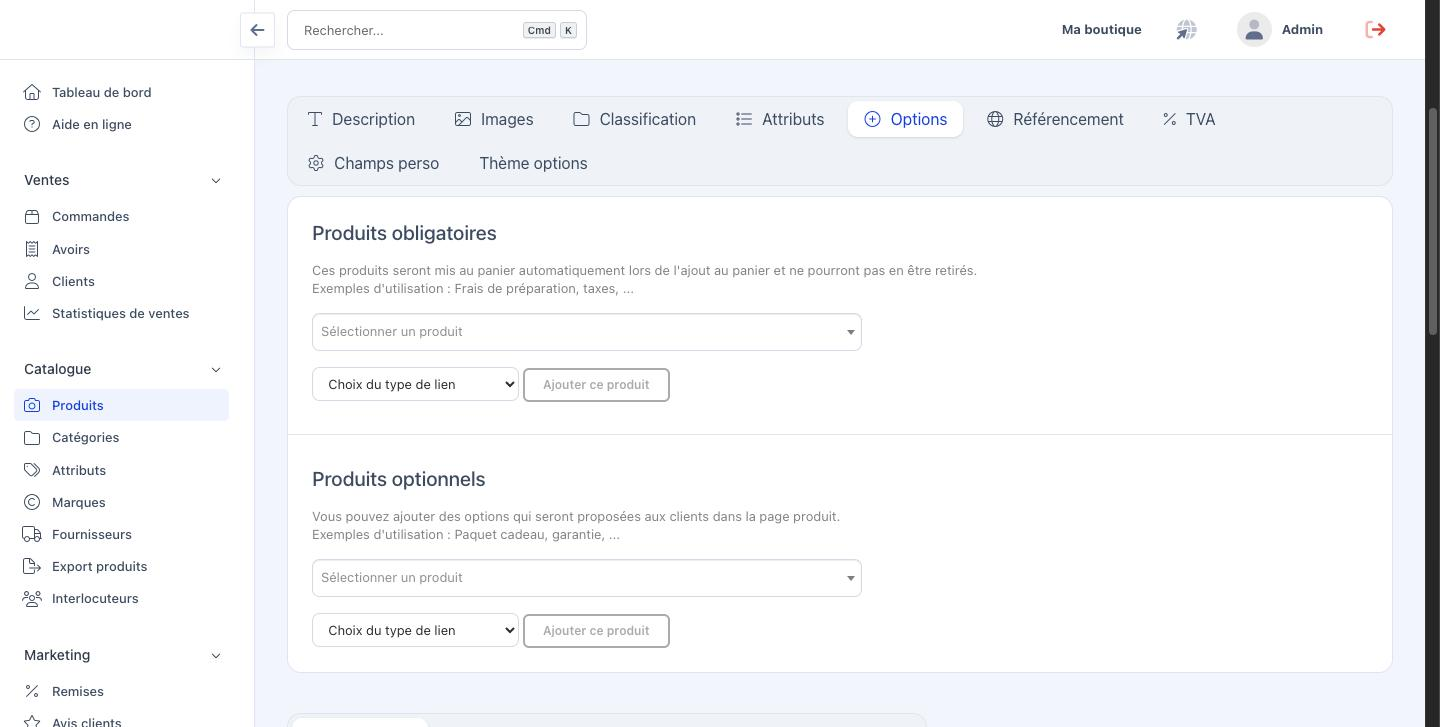The width and height of the screenshot is (1440, 727).
Task: Click the Export produits file icon
Action: tap(32, 566)
